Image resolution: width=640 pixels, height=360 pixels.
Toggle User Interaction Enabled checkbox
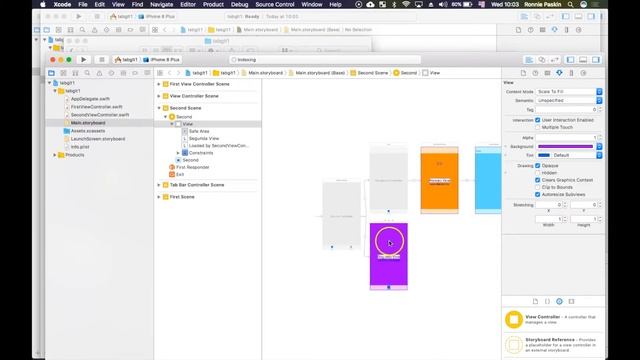(538, 120)
